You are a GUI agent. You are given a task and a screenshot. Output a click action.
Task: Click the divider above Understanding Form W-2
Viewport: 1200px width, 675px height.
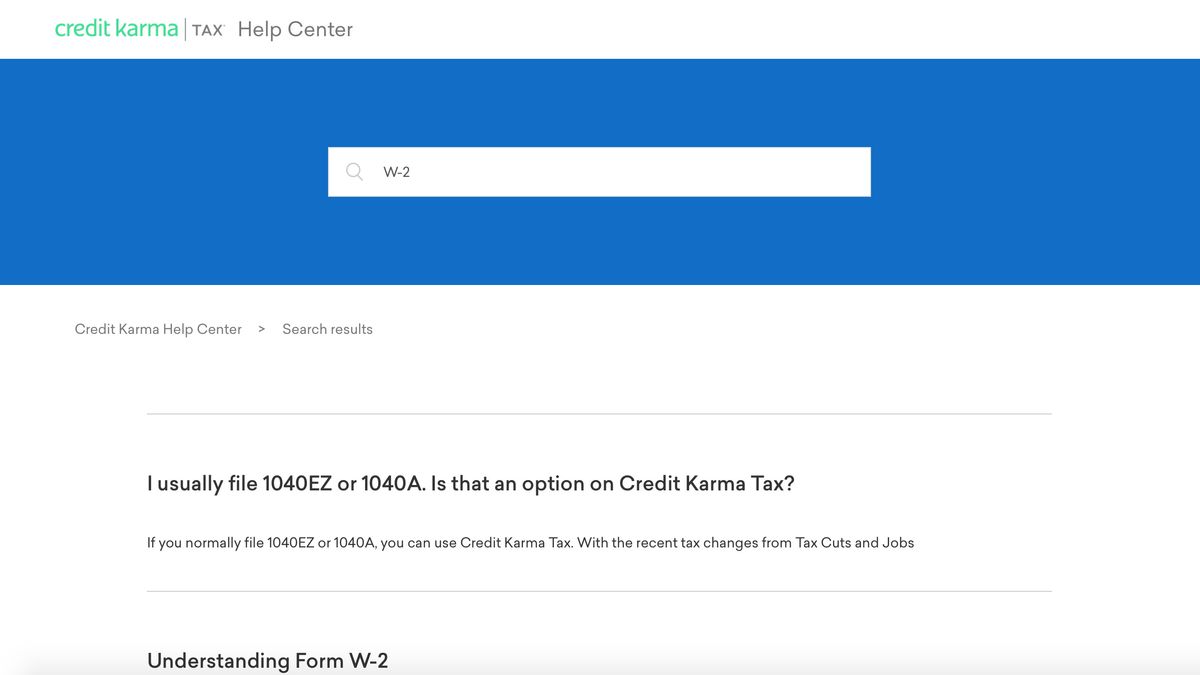599,592
